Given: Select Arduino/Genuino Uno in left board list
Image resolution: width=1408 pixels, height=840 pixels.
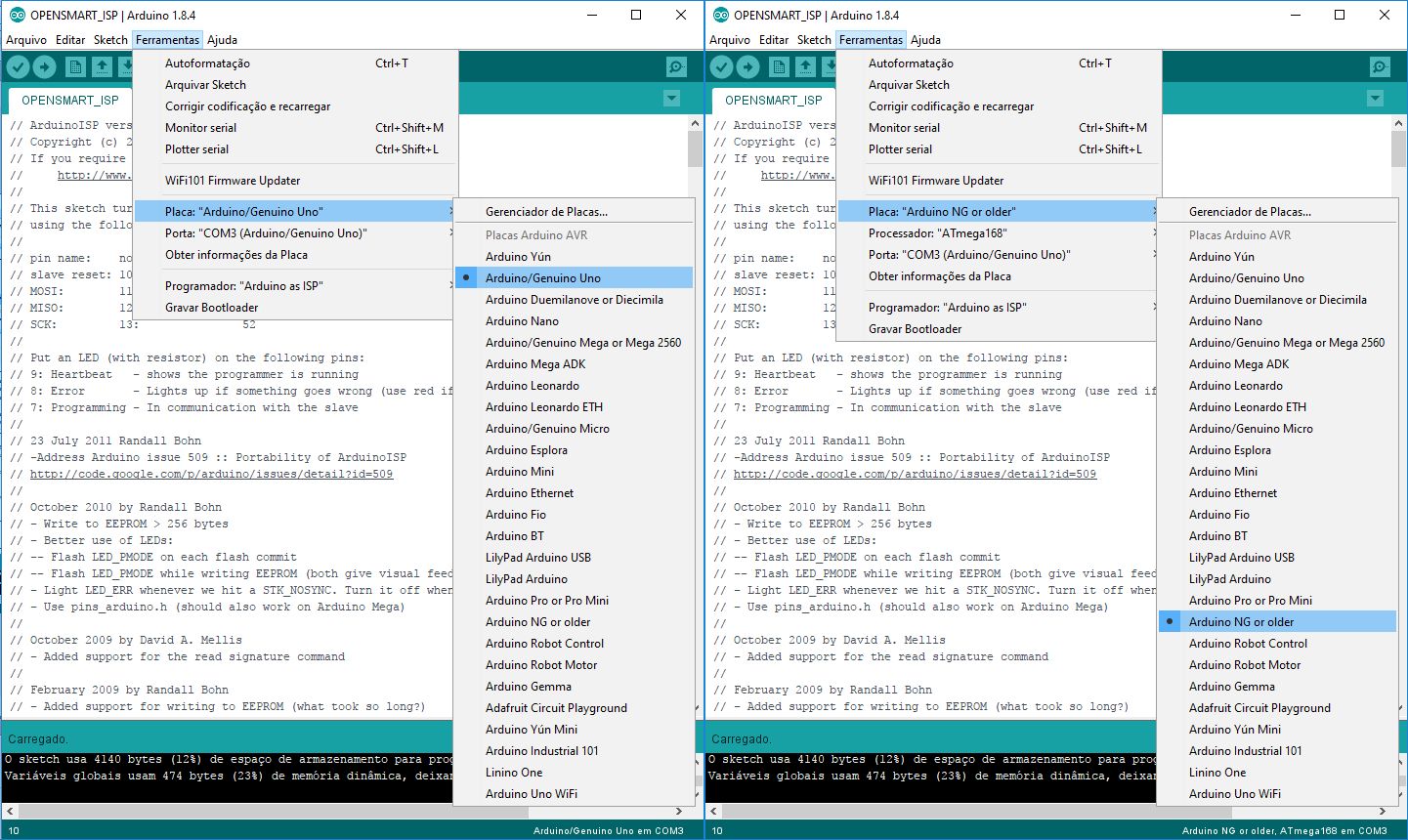Looking at the screenshot, I should coord(574,277).
